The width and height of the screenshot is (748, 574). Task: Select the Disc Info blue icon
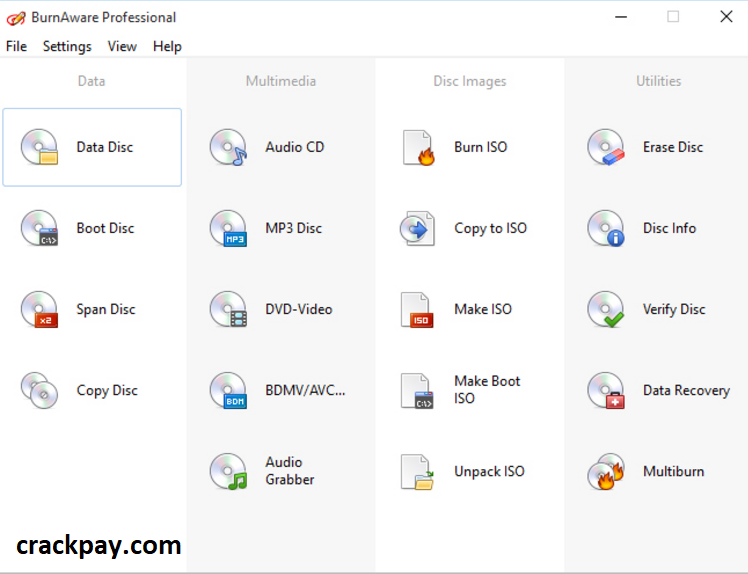tap(606, 228)
